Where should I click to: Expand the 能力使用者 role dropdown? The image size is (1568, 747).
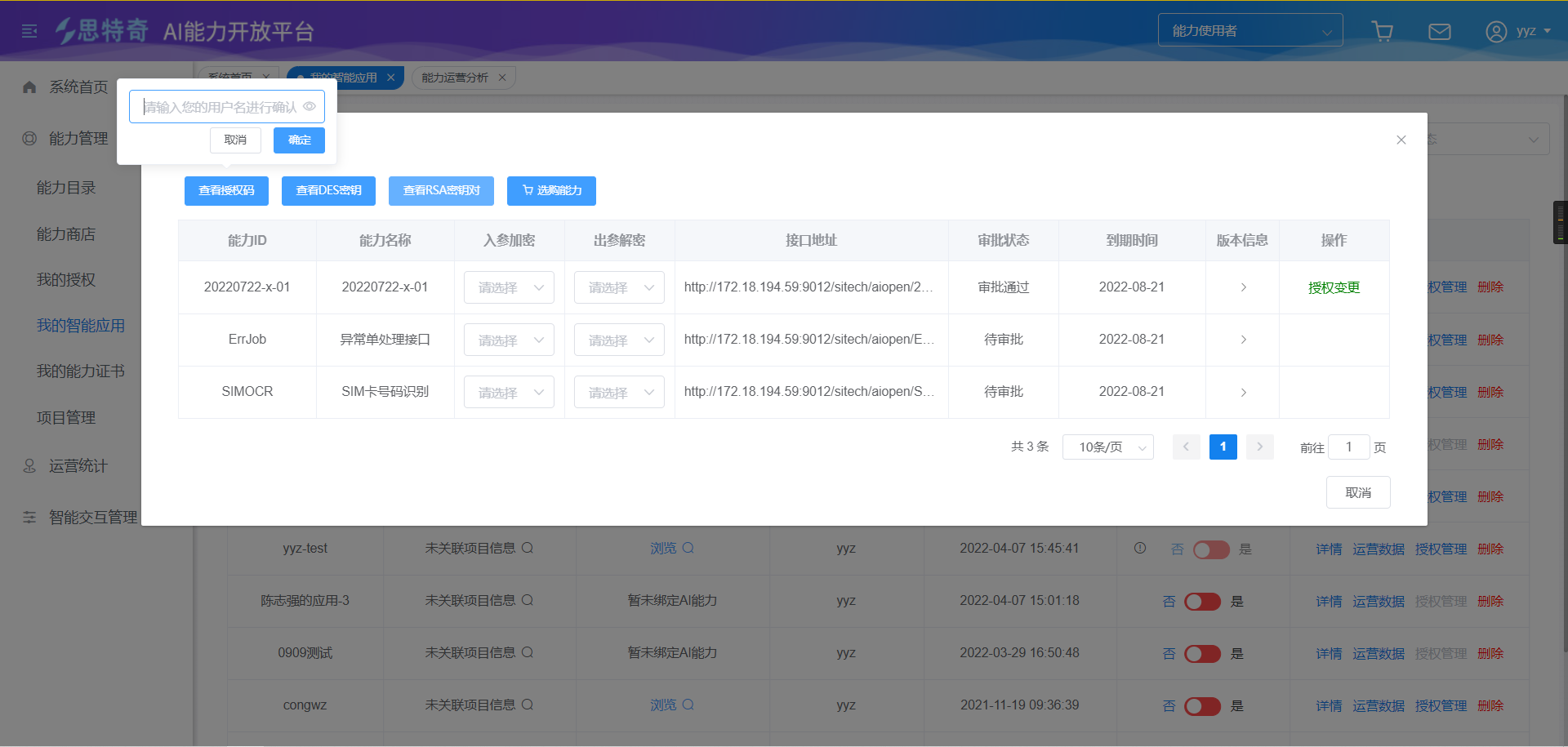pyautogui.click(x=1250, y=30)
